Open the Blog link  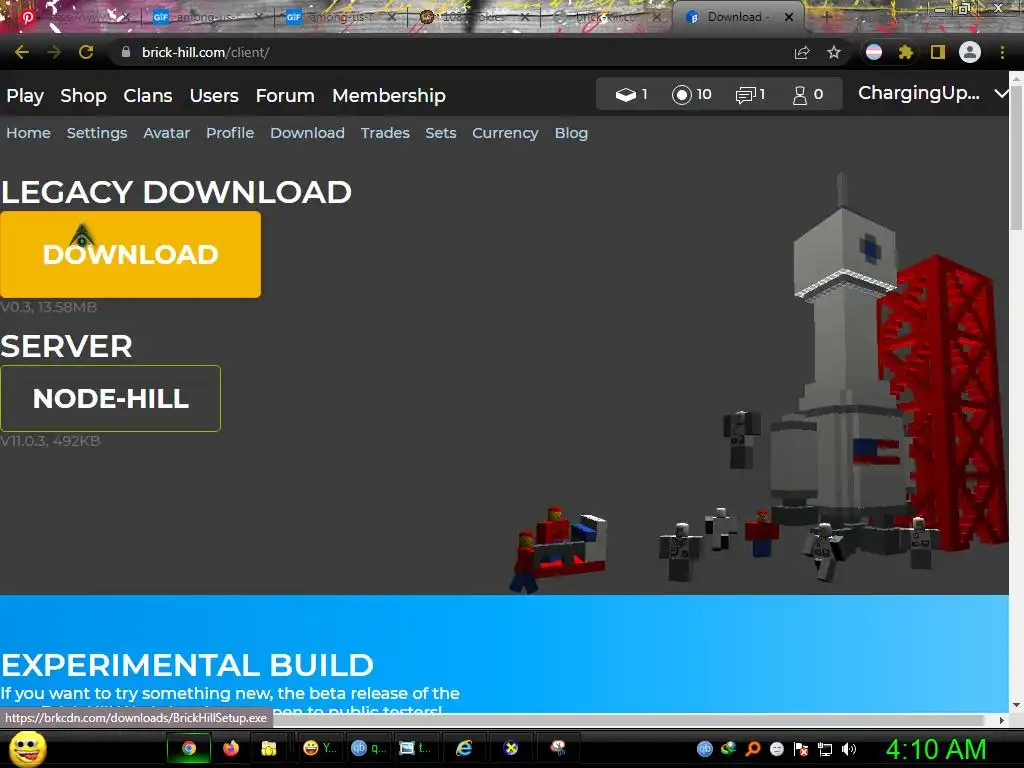pos(571,133)
